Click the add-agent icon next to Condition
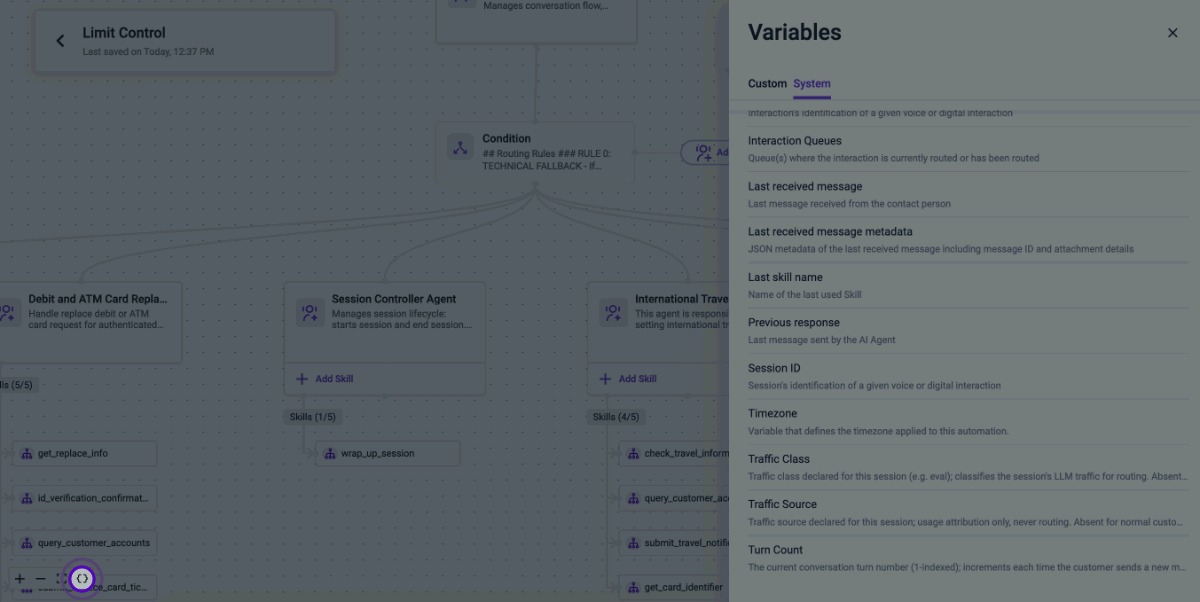 (x=704, y=153)
